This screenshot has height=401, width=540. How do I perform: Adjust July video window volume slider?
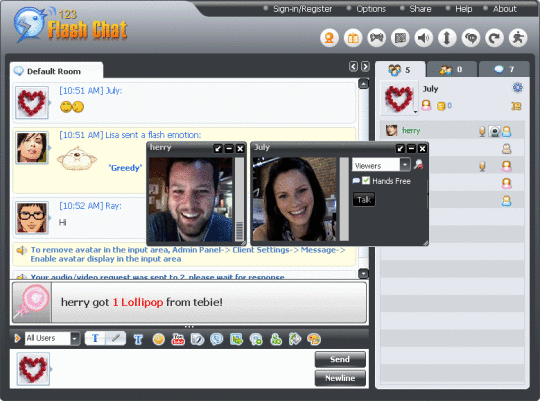point(344,199)
